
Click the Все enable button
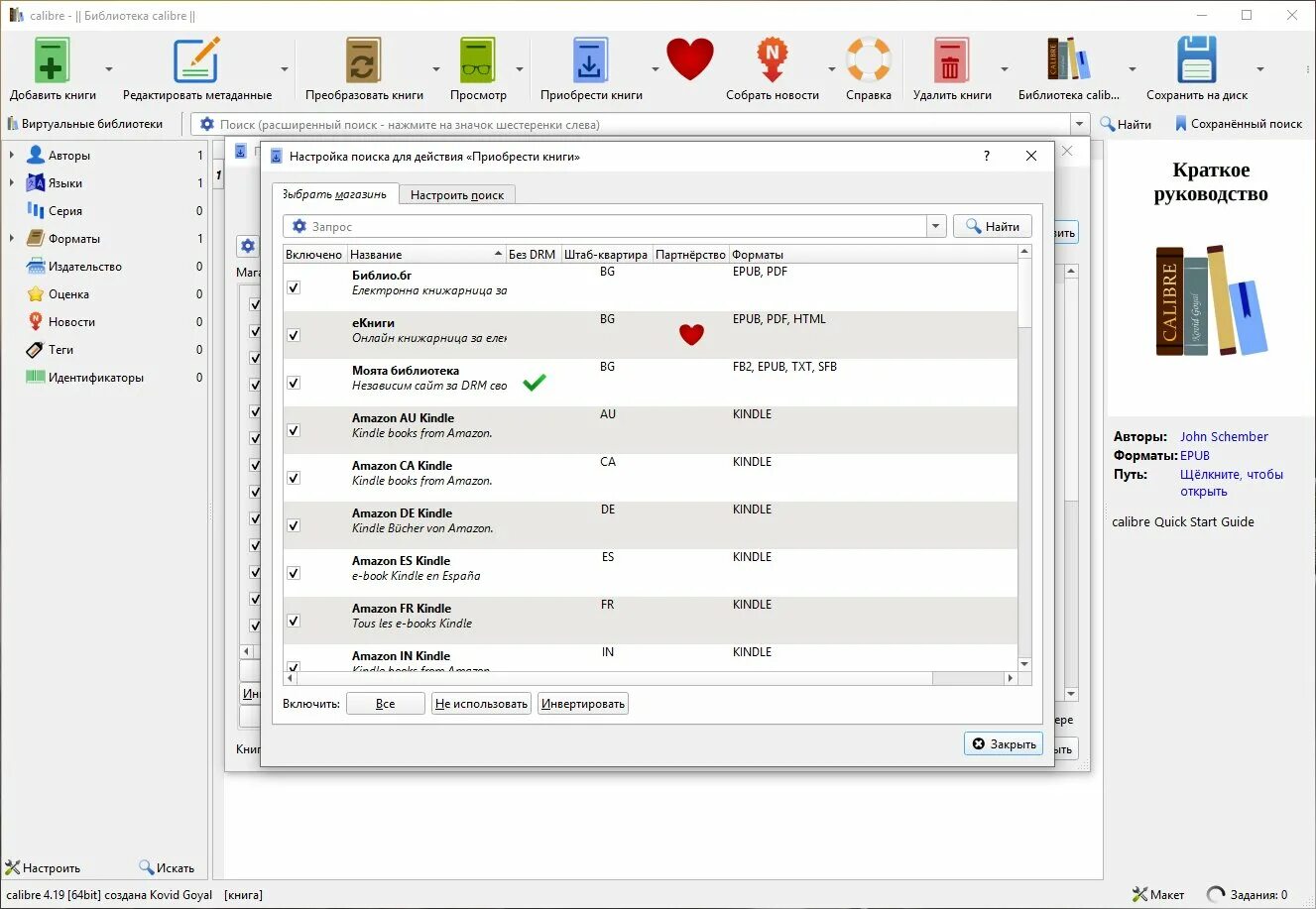(x=386, y=704)
